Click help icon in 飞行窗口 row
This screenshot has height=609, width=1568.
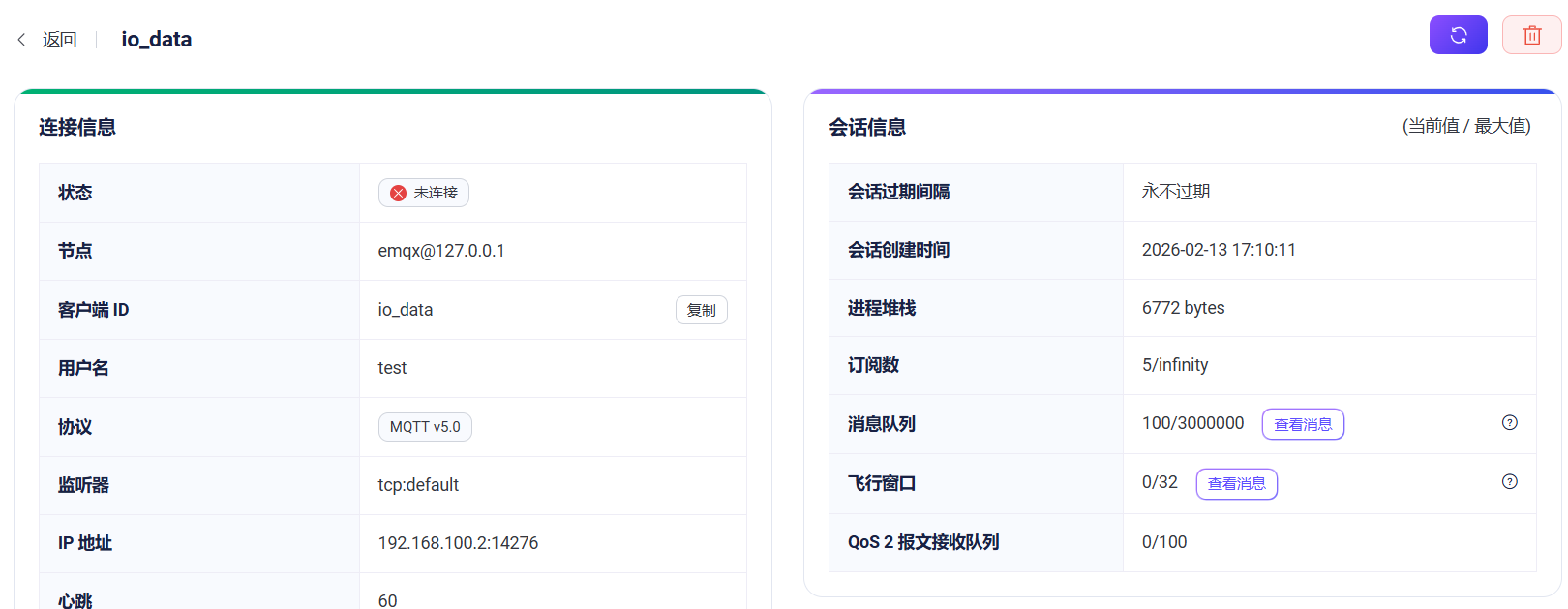(1509, 482)
